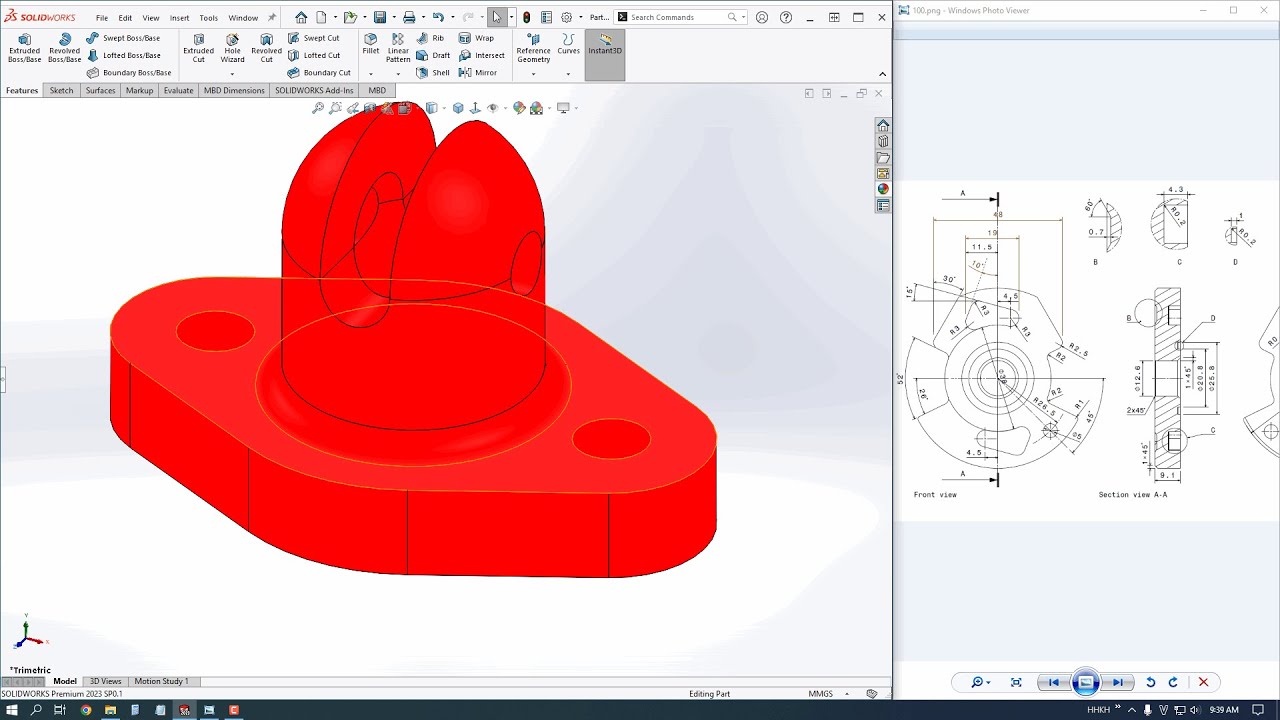Viewport: 1280px width, 720px height.
Task: Pin the SOLIDWORKS menu bar
Action: [x=272, y=17]
